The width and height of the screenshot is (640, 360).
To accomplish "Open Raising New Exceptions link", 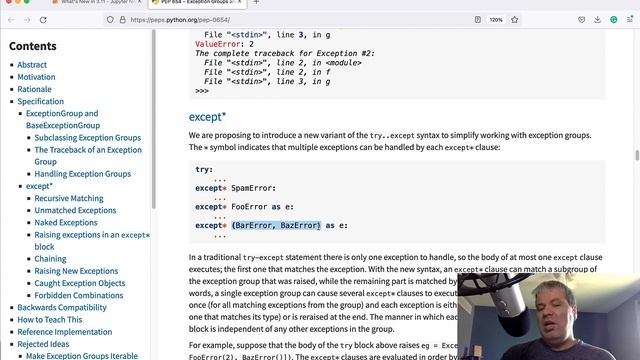I will tap(76, 271).
